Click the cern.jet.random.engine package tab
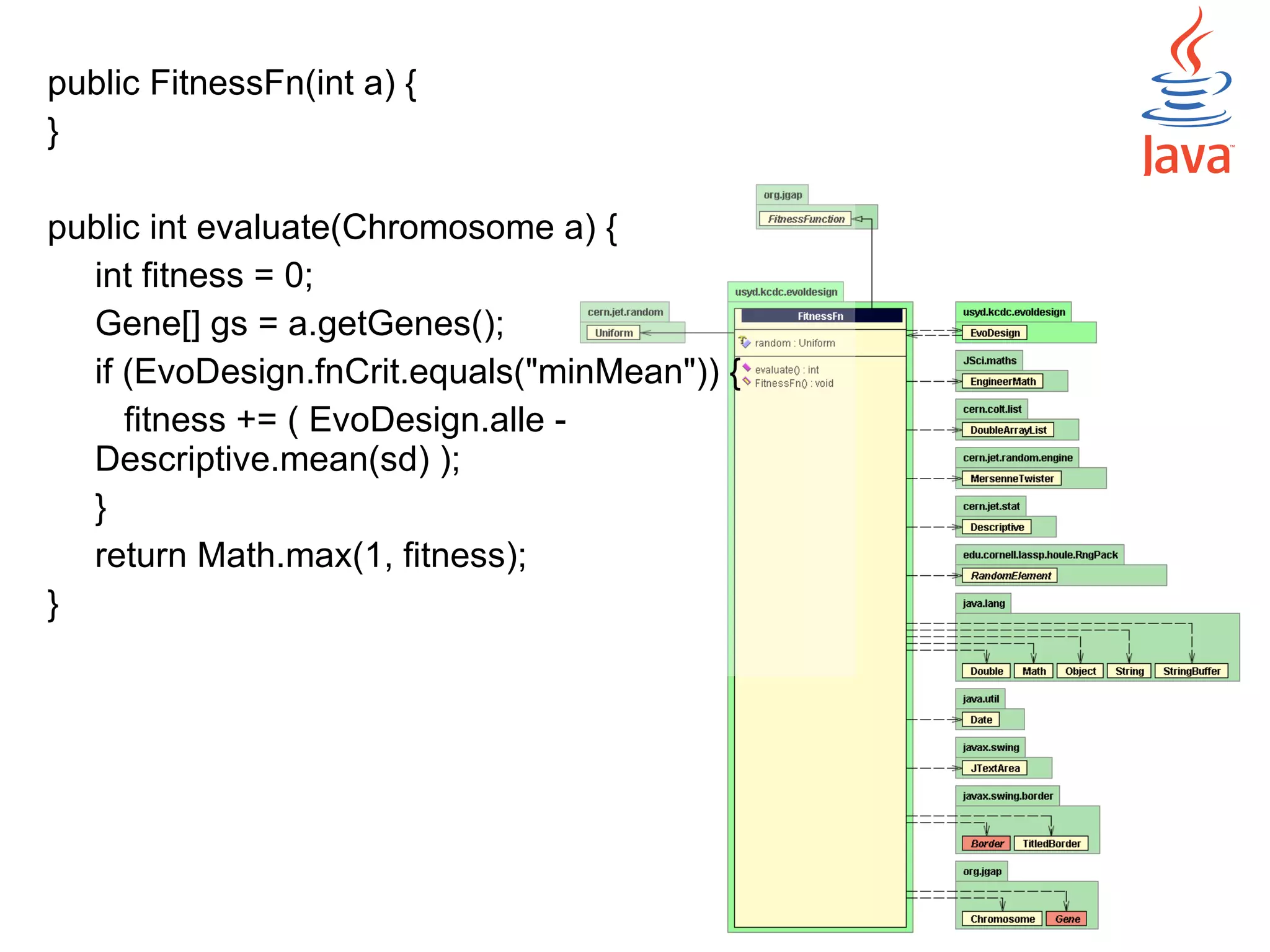 pyautogui.click(x=1017, y=457)
